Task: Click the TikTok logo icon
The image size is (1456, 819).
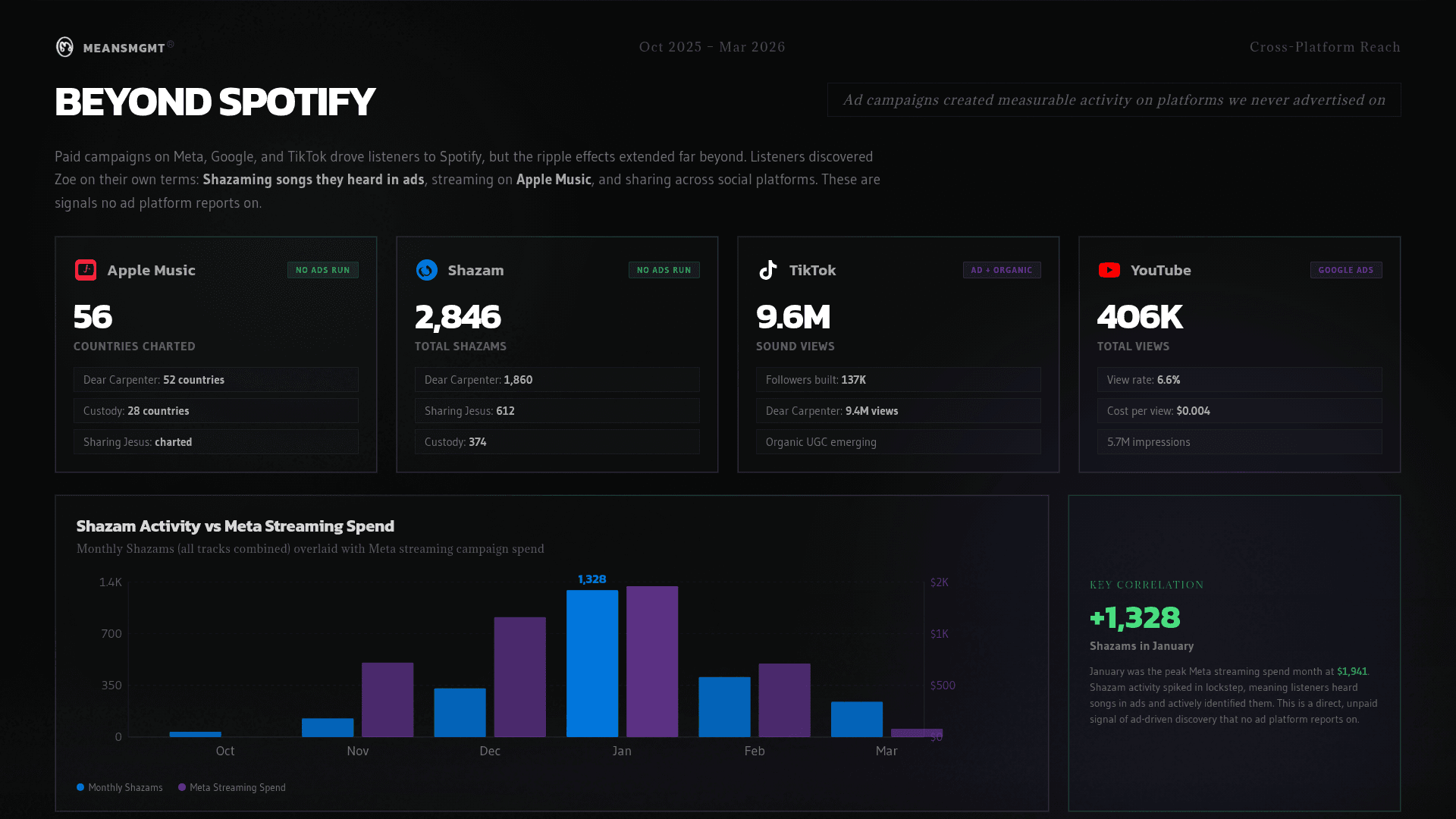Action: click(x=768, y=270)
